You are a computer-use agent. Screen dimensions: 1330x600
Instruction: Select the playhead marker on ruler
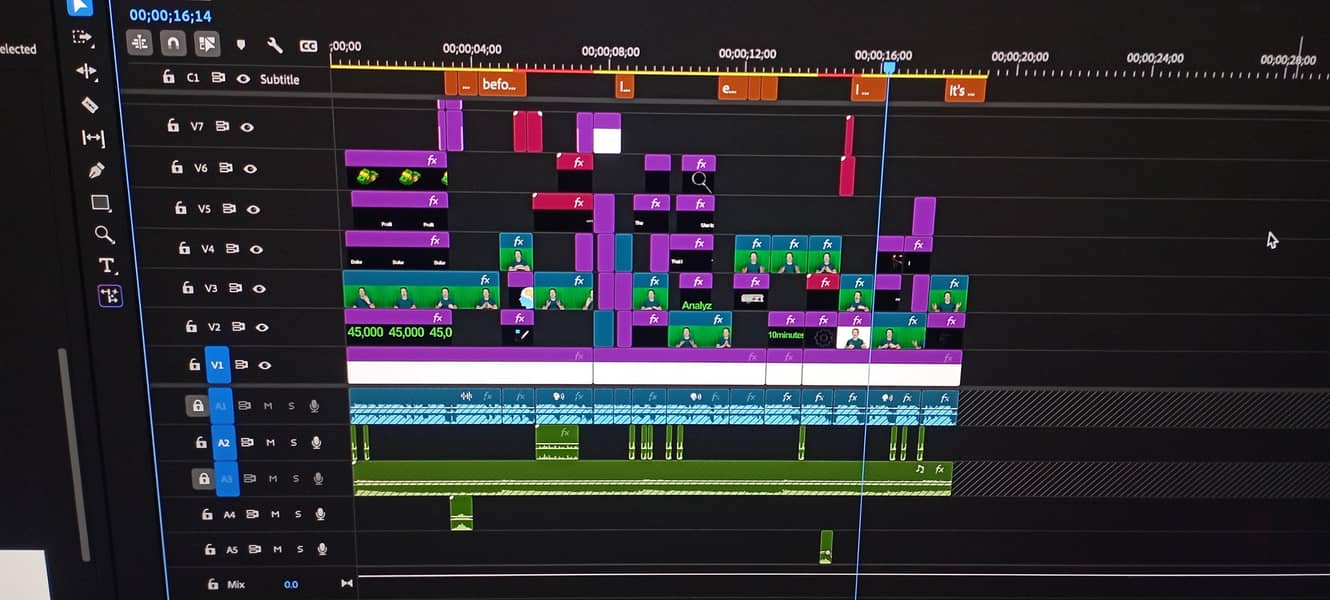pyautogui.click(x=888, y=67)
